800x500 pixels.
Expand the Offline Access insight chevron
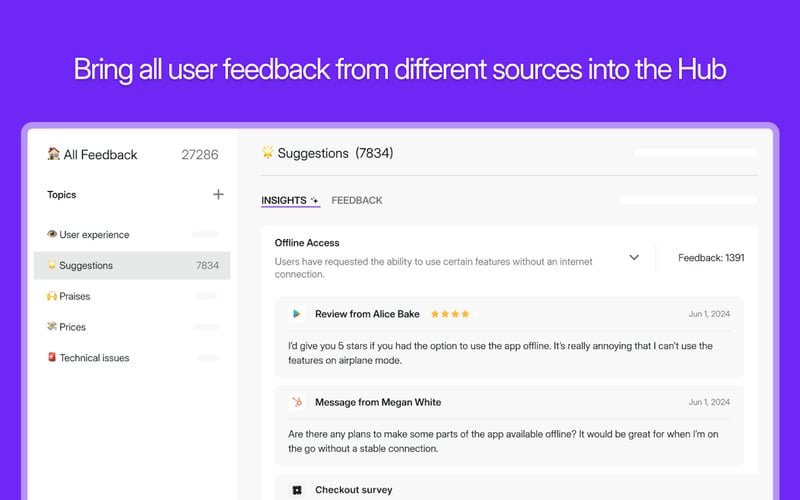tap(634, 257)
